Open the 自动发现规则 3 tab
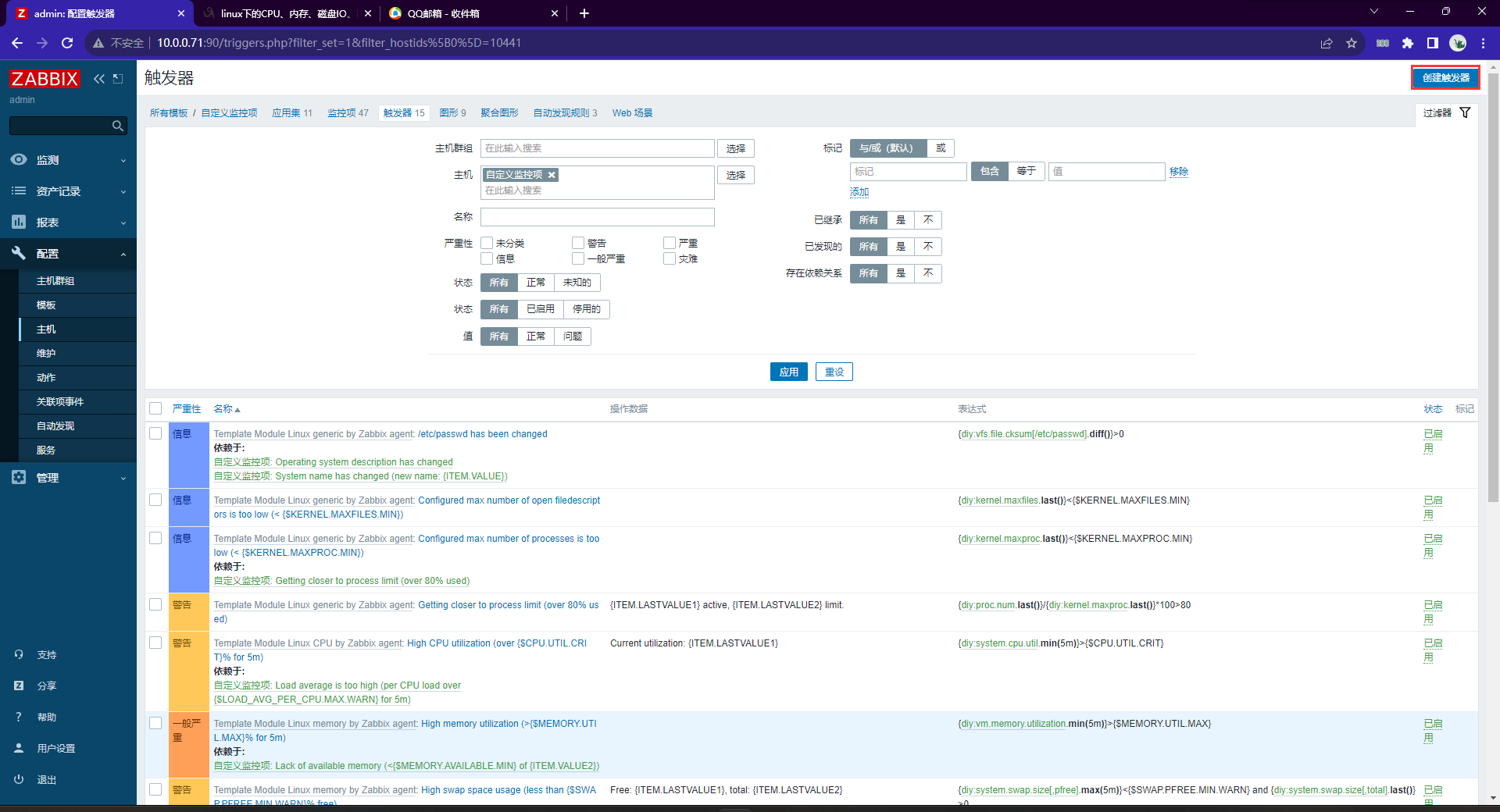Screen dimensions: 1500x812 [x=565, y=113]
